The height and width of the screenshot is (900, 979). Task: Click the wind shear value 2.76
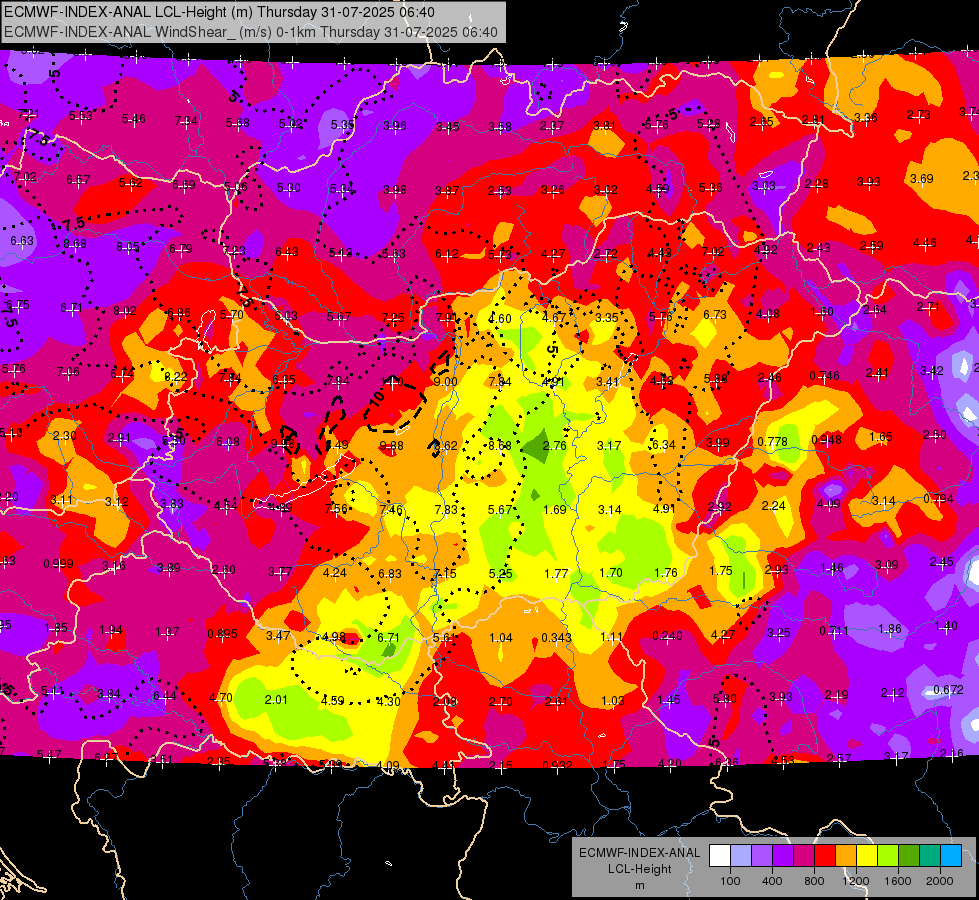click(x=554, y=445)
